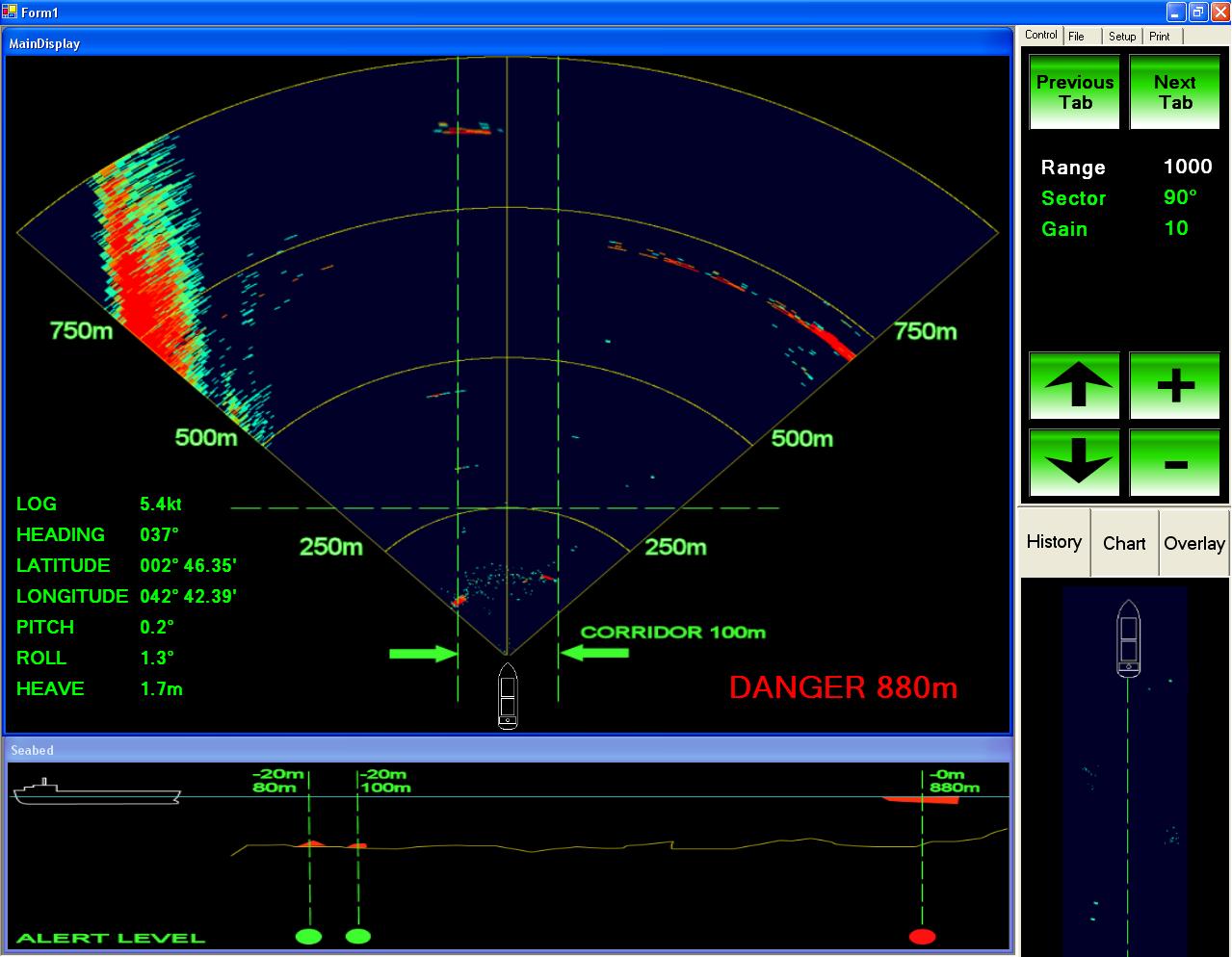Click the plus increase button
1232x957 pixels.
click(x=1174, y=385)
